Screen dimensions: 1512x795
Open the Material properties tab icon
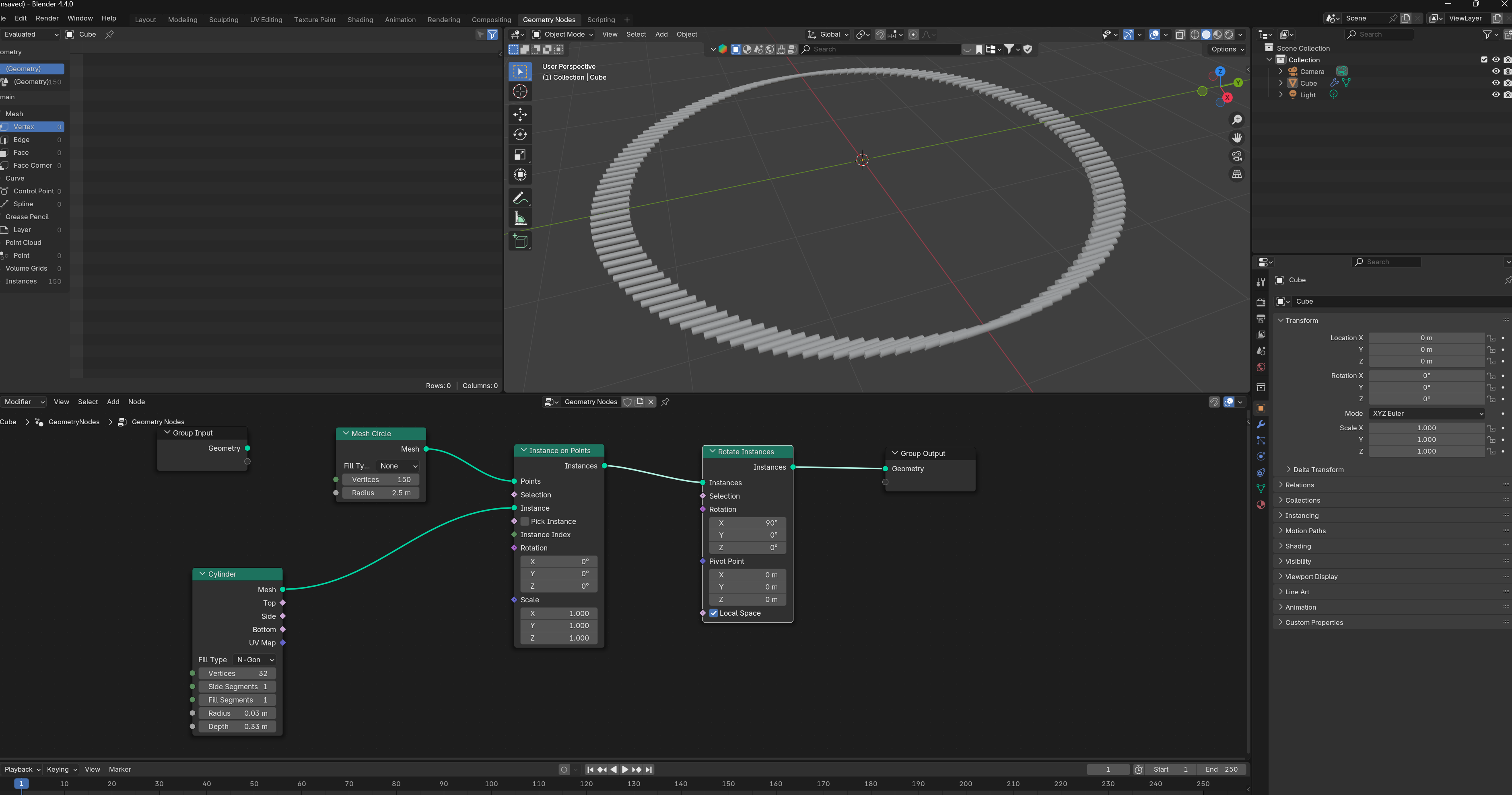point(1260,505)
